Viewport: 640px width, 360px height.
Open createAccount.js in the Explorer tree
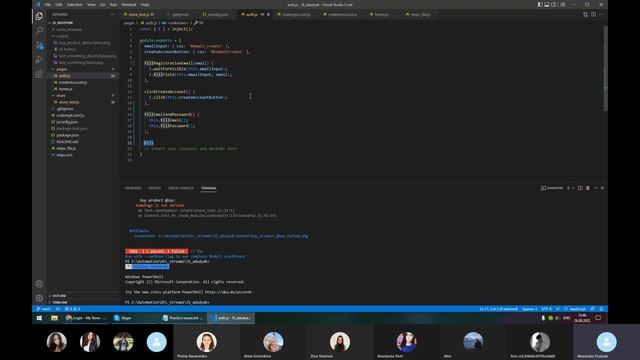83,82
